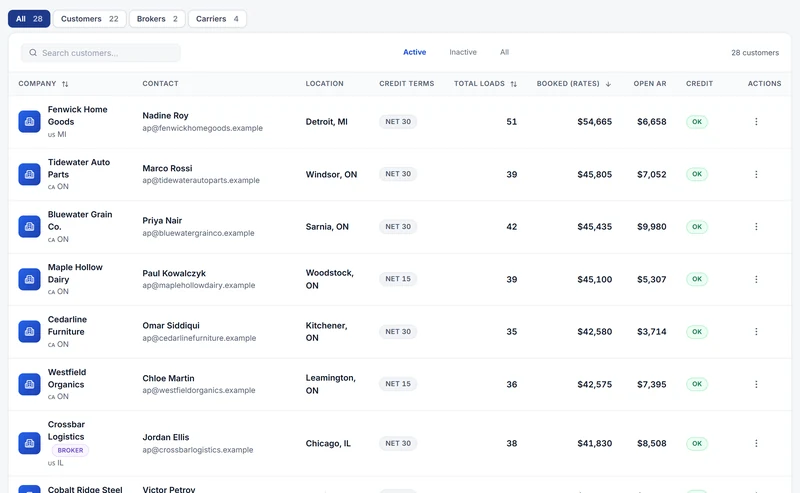The width and height of the screenshot is (800, 493).
Task: Select the Active status filter
Action: 414,52
